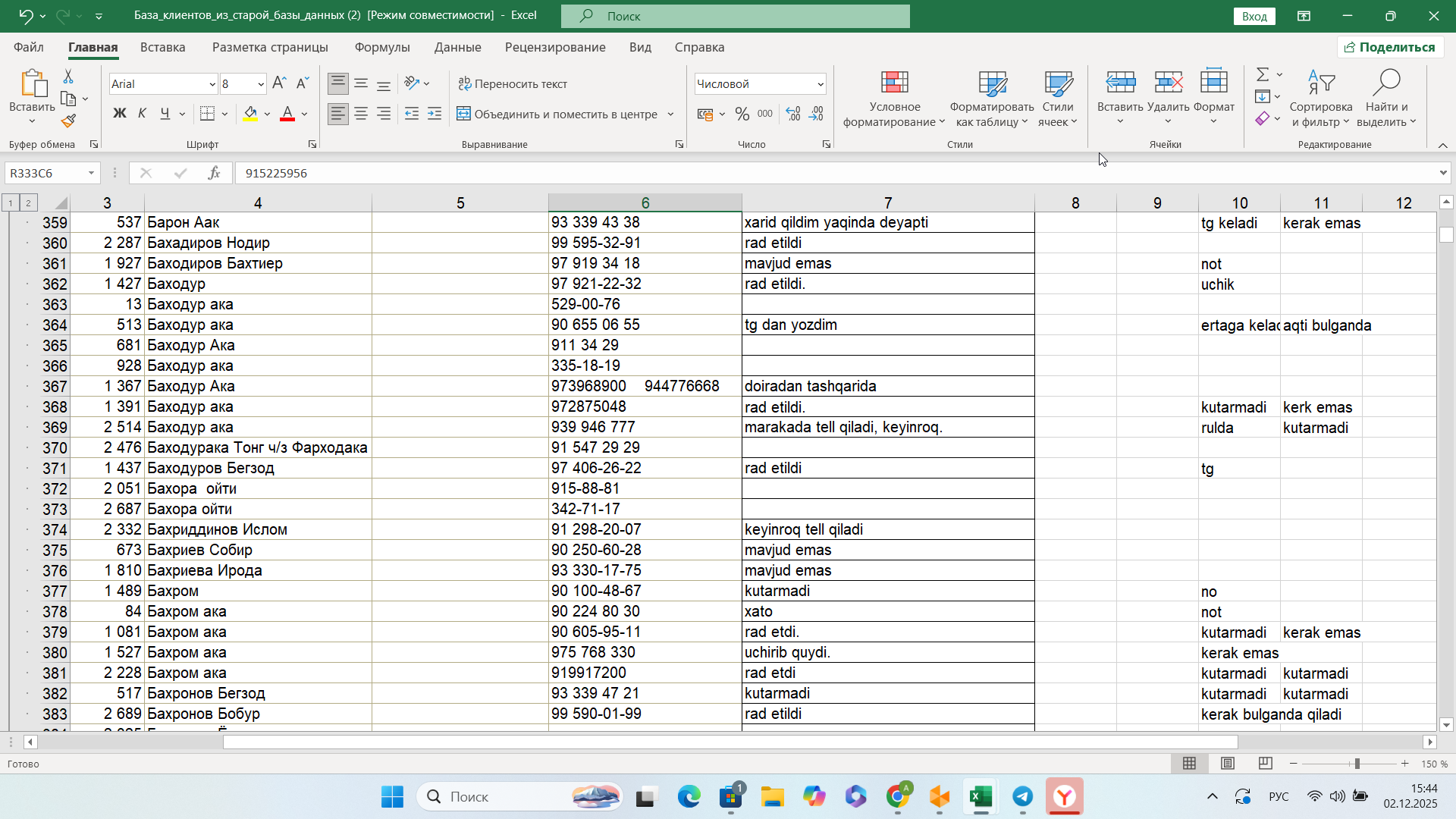Open the Arial font name dropdown

pos(212,84)
